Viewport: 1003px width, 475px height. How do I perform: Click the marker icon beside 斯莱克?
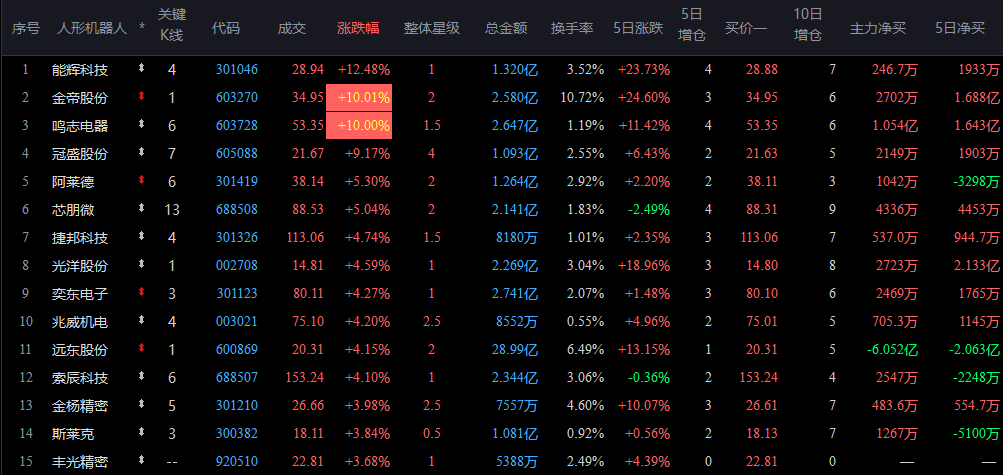click(x=141, y=433)
